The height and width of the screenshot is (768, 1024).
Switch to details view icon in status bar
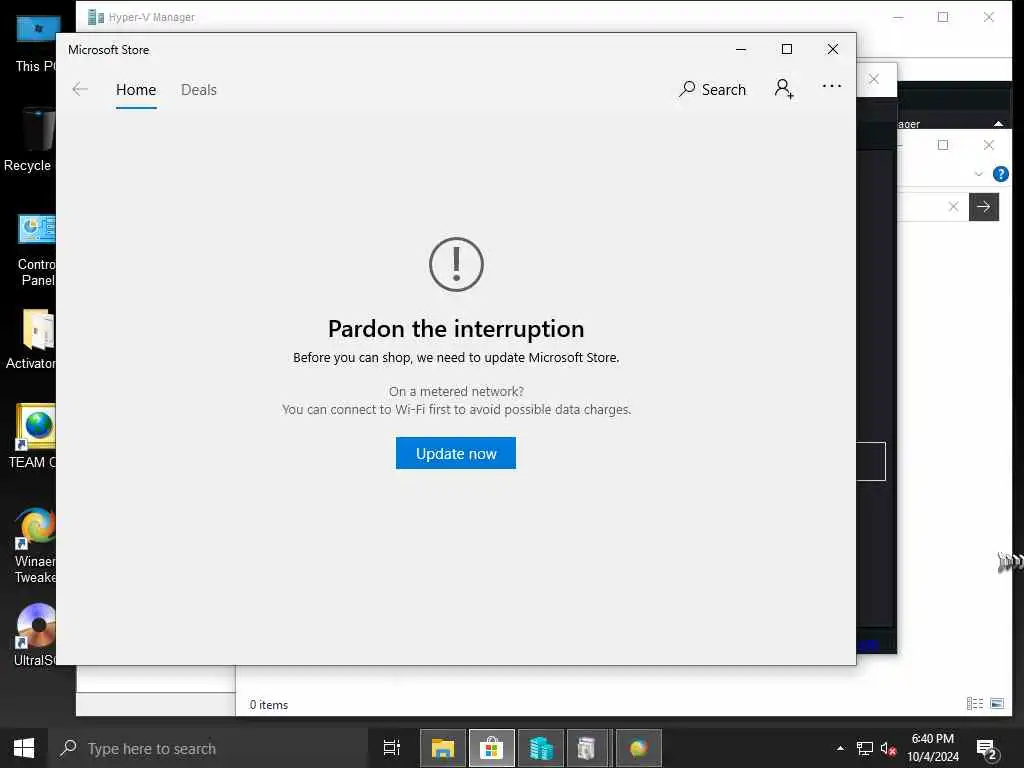(974, 703)
